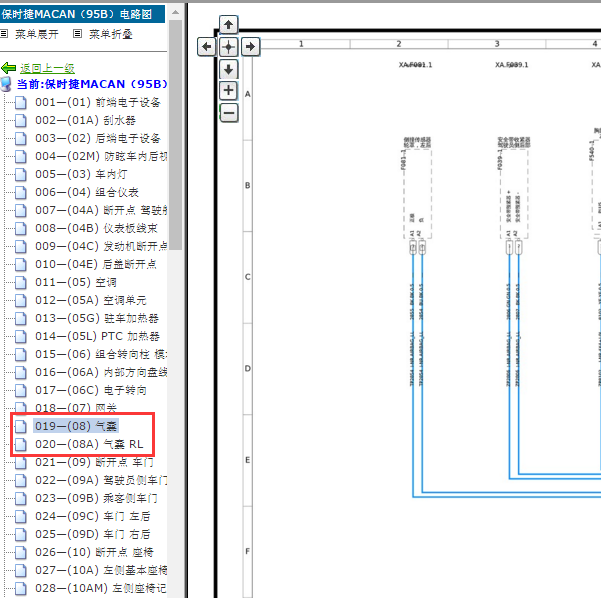
Task: Open 015—(06) 组合转向柱 entry
Action: click(x=101, y=354)
